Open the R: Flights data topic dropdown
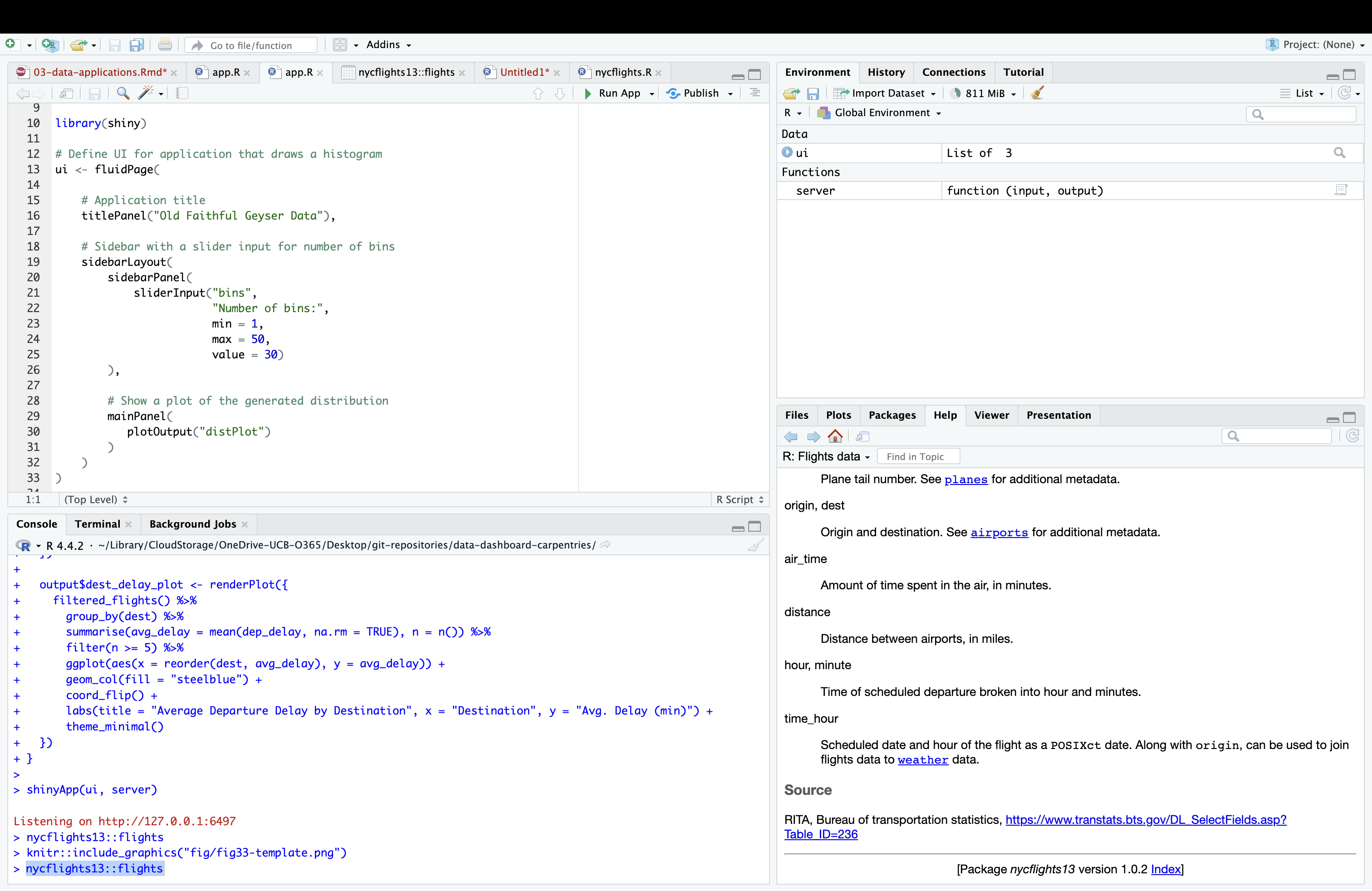Viewport: 1372px width, 891px height. click(x=826, y=456)
